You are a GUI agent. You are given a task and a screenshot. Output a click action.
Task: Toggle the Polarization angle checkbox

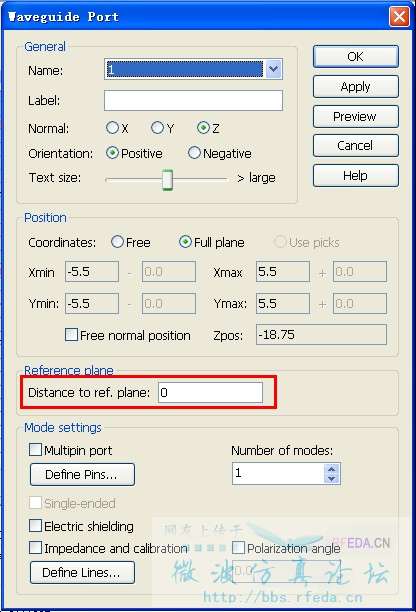(x=238, y=547)
